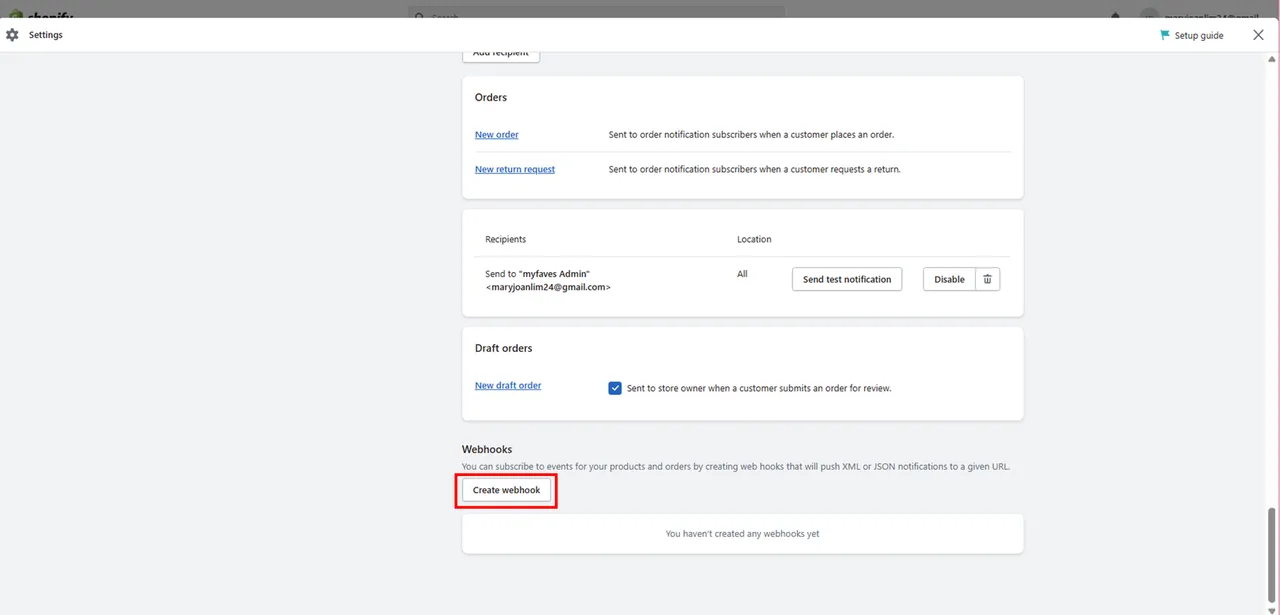The image size is (1280, 615).
Task: Delete the myfaves Admin recipient with trash icon
Action: pyautogui.click(x=987, y=279)
